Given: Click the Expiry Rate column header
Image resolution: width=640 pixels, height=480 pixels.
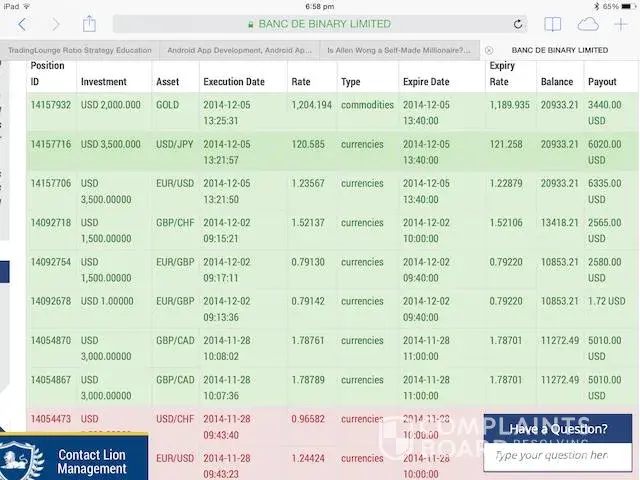Looking at the screenshot, I should tap(502, 73).
